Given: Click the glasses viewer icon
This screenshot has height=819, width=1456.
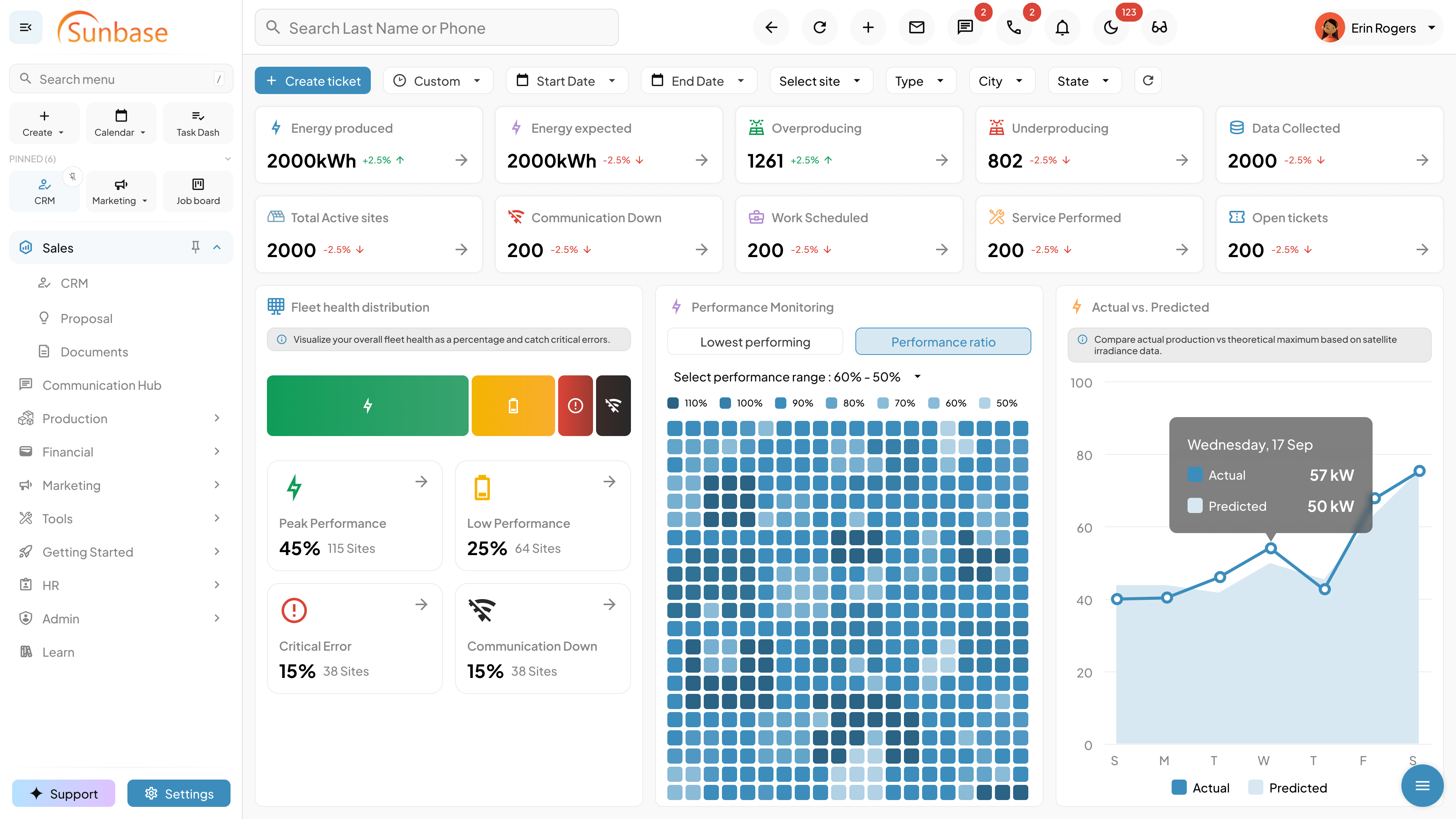Looking at the screenshot, I should (x=1159, y=27).
